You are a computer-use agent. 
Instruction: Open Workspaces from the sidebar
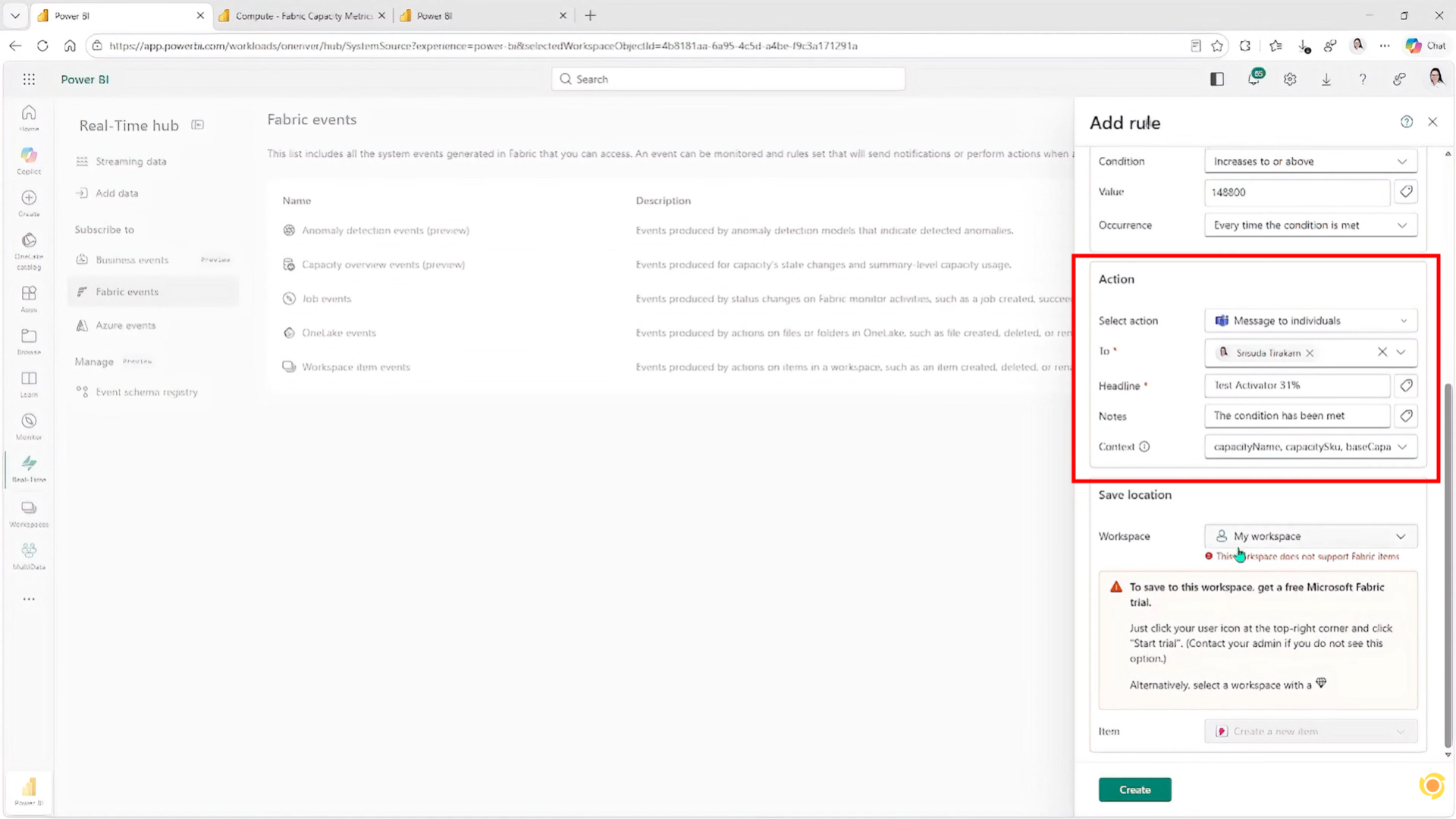pyautogui.click(x=29, y=513)
